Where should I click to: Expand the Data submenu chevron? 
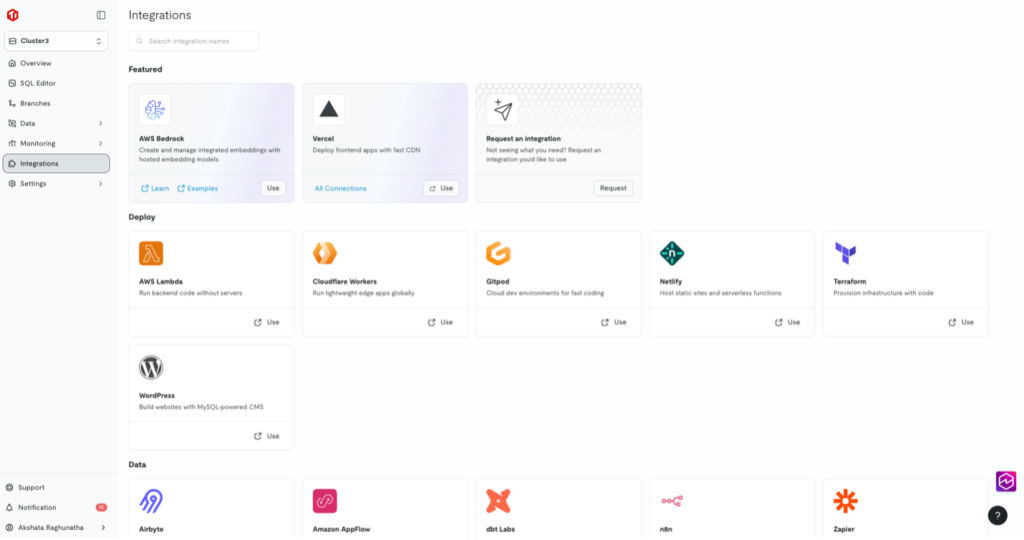click(x=101, y=123)
